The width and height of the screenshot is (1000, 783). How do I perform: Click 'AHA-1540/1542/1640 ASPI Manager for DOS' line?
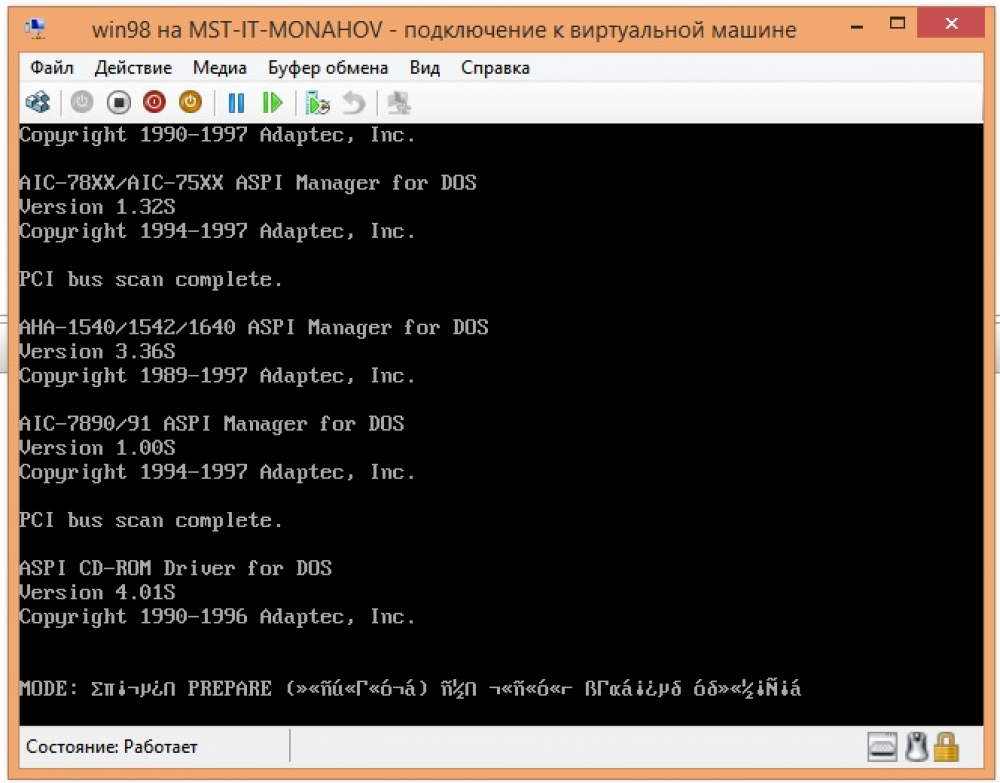click(254, 328)
